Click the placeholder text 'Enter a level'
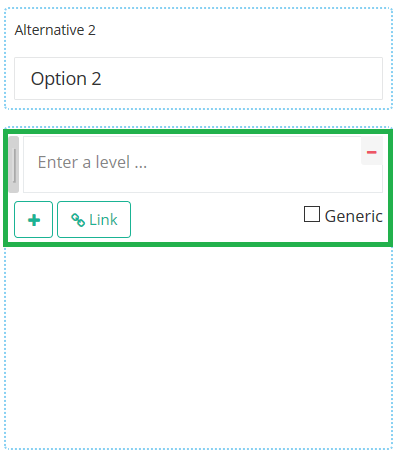The width and height of the screenshot is (398, 457). (84, 162)
